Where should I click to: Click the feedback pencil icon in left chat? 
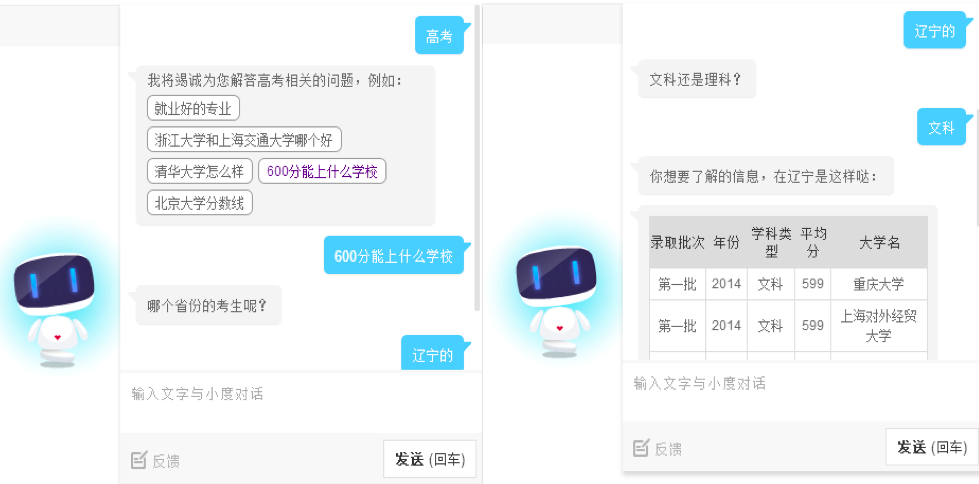[139, 460]
